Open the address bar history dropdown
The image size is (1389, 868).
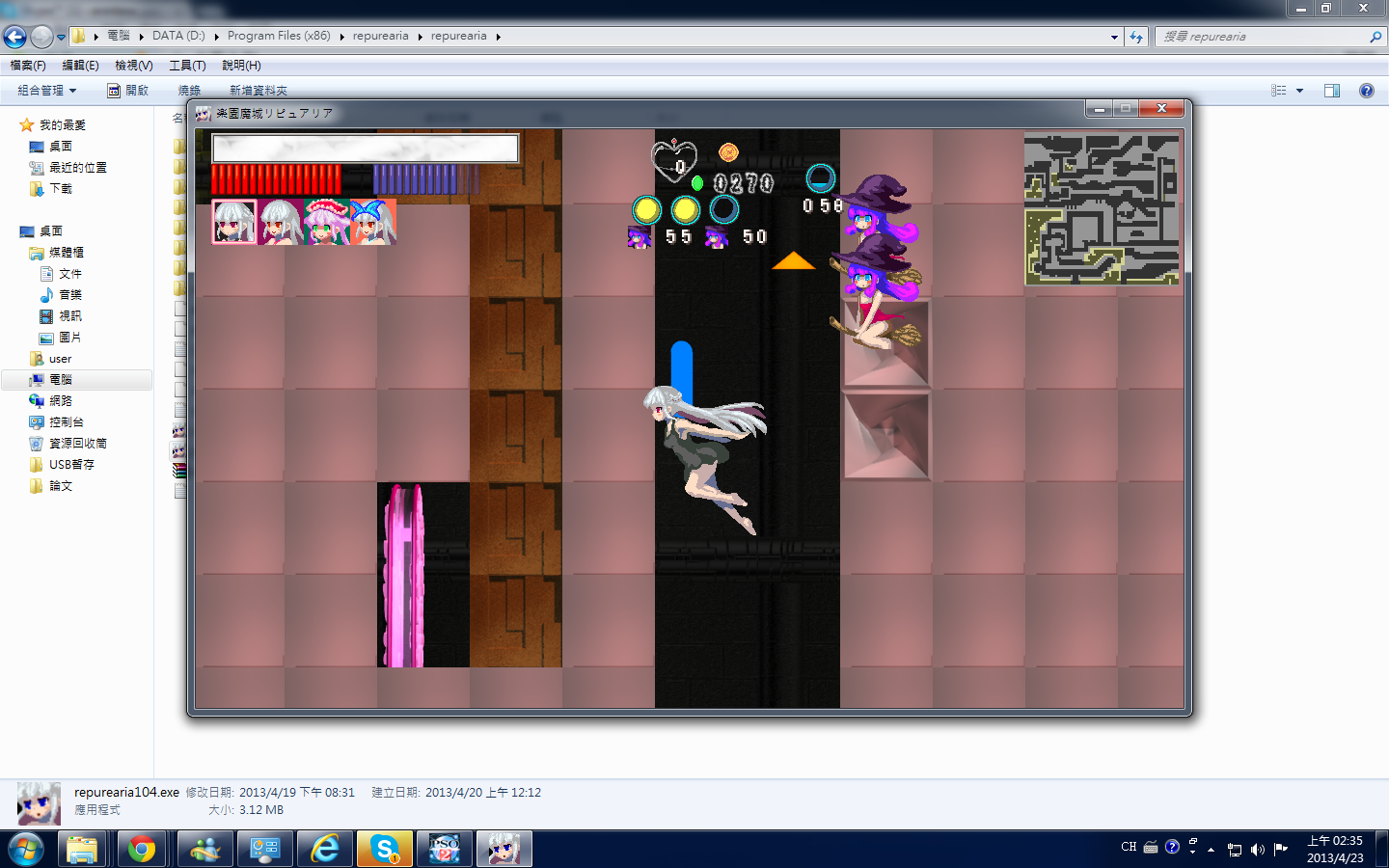pyautogui.click(x=1114, y=37)
